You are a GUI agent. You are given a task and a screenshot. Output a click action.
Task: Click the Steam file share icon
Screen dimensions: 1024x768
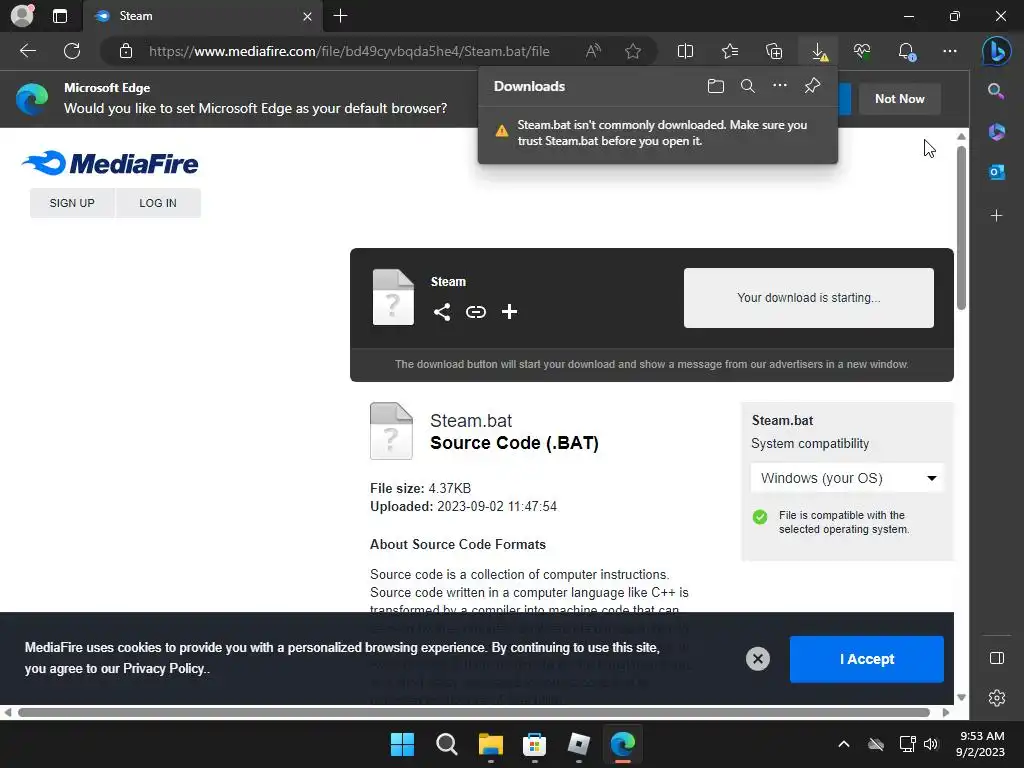(x=442, y=312)
